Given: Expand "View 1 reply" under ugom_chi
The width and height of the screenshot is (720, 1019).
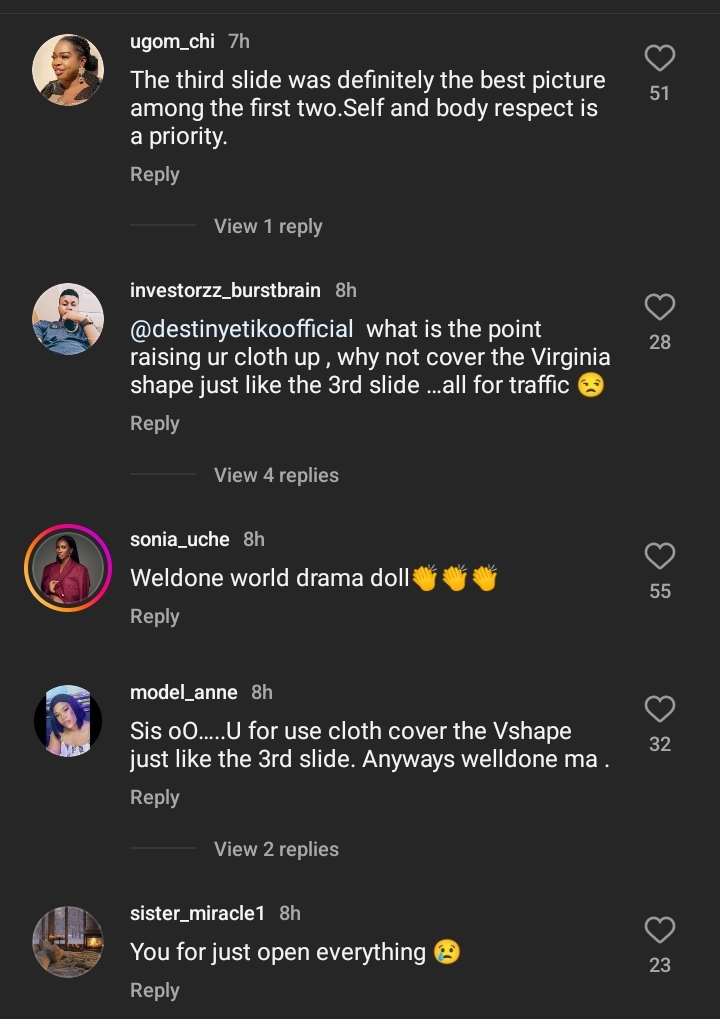Looking at the screenshot, I should (x=268, y=227).
